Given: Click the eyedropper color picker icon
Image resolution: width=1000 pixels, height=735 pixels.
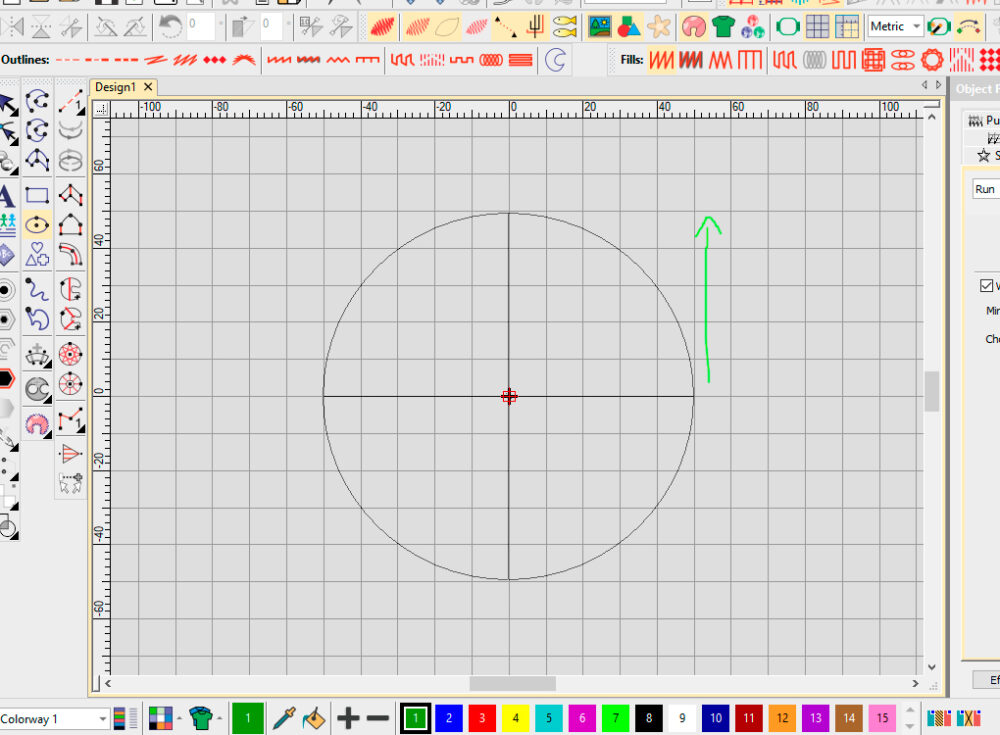Looking at the screenshot, I should pos(284,717).
